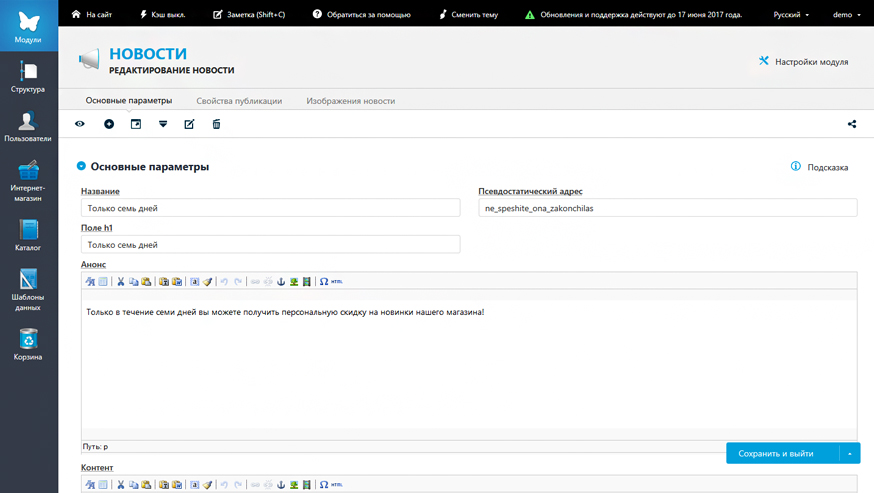Image resolution: width=874 pixels, height=493 pixels.
Task: Click Select all icon in Анонс editor
Action: coord(195,282)
